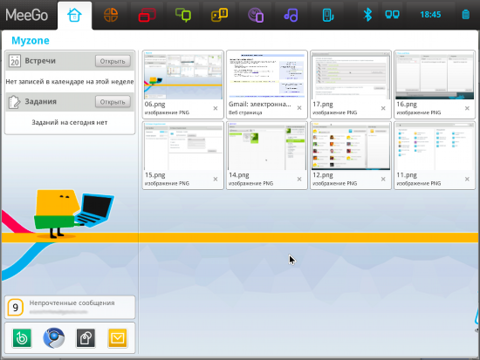Open the green chat Status panel icon
The height and width of the screenshot is (360, 480).
183,15
